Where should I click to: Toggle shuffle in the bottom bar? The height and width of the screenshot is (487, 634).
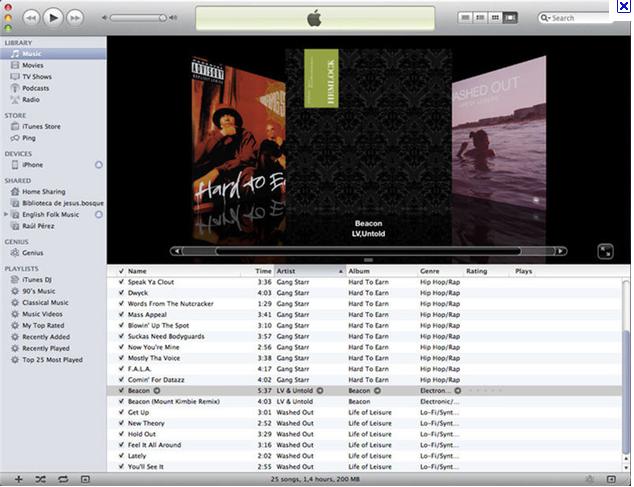point(40,479)
